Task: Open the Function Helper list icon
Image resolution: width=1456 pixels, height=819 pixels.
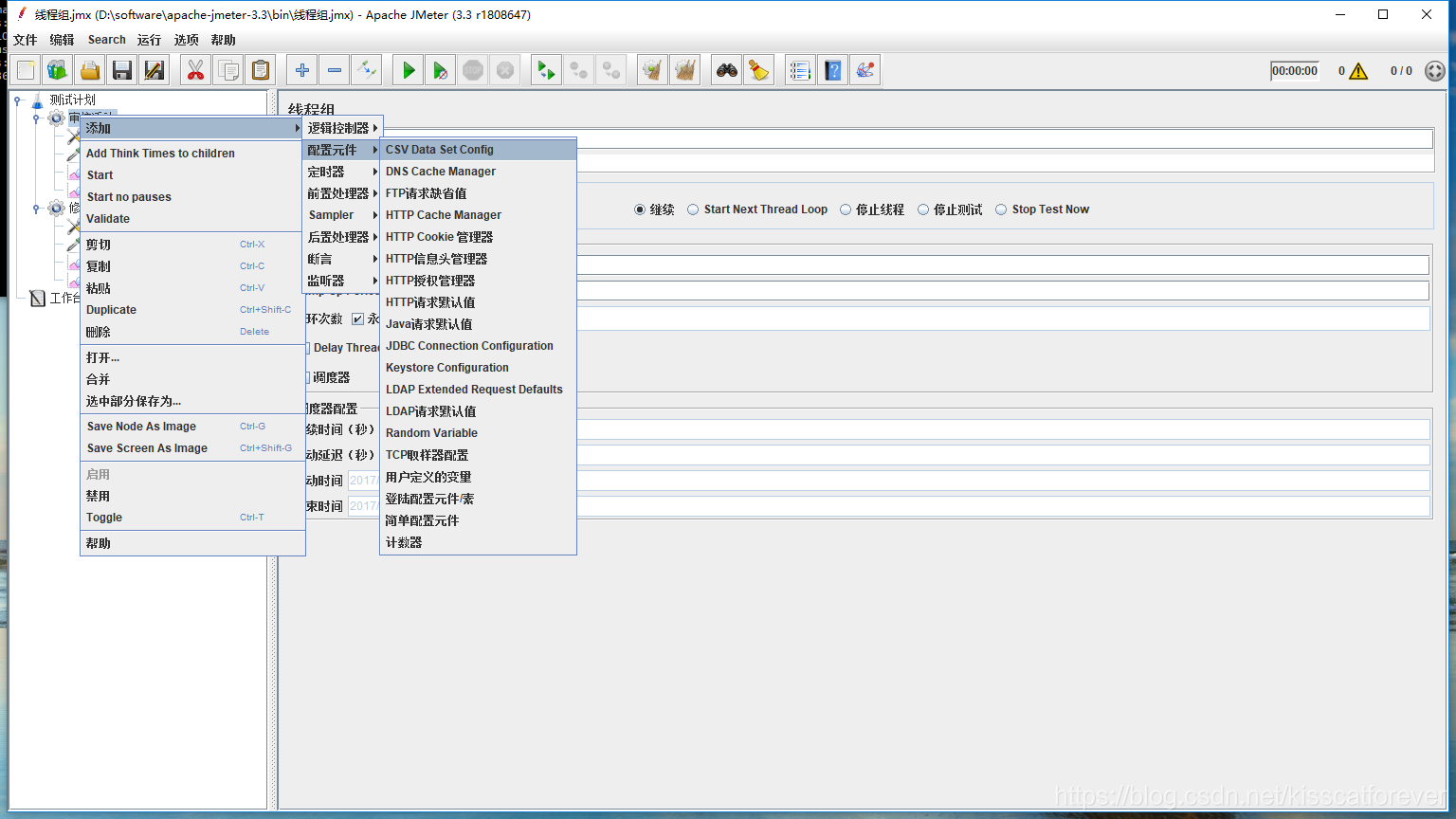Action: click(x=801, y=70)
